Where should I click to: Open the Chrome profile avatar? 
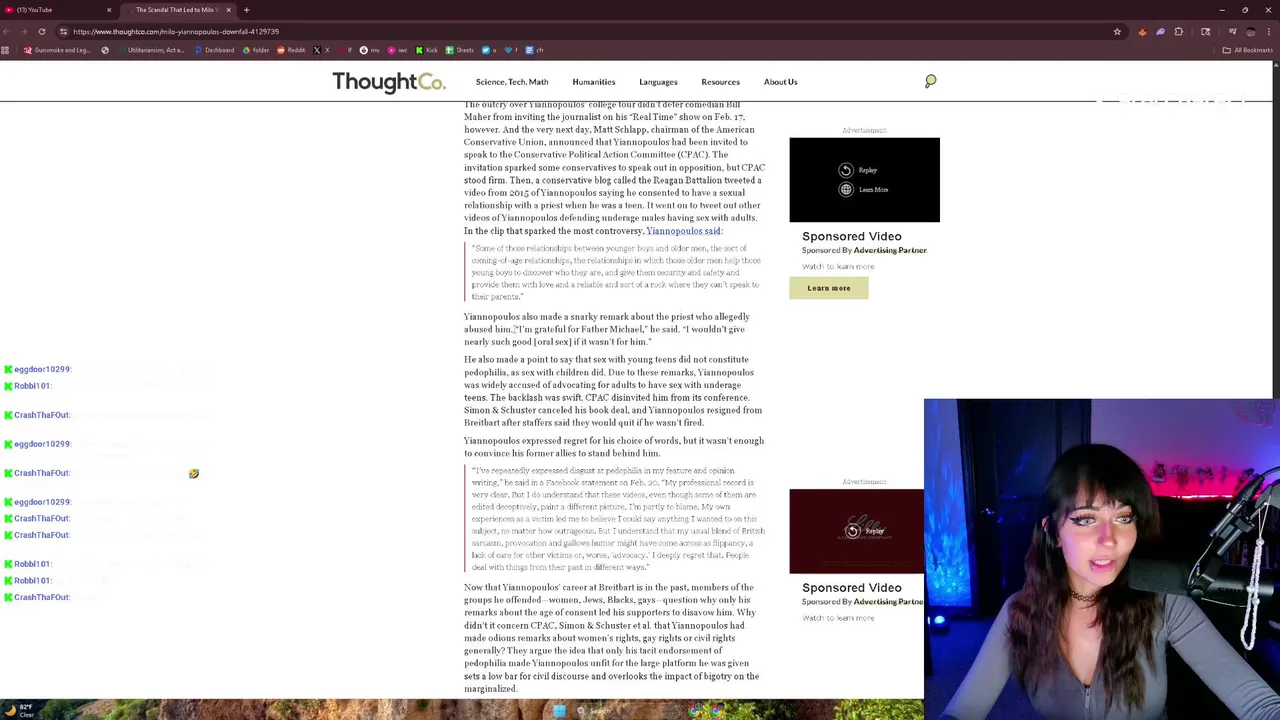(x=1250, y=32)
